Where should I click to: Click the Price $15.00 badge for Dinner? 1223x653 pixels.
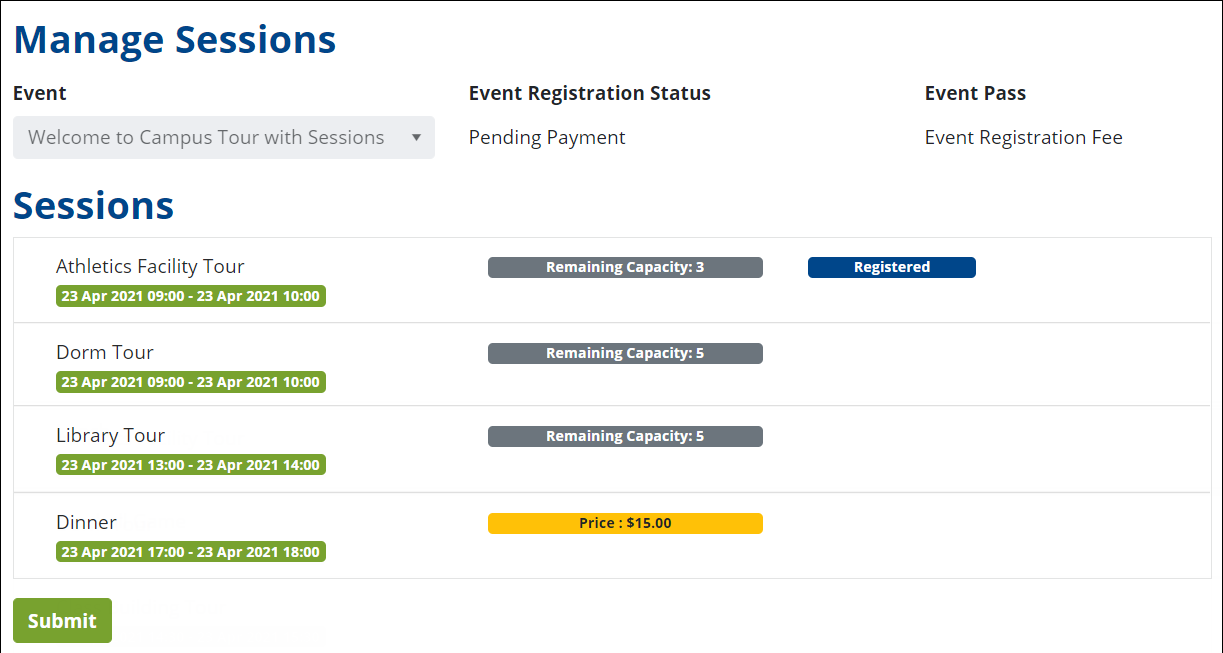[x=625, y=523]
